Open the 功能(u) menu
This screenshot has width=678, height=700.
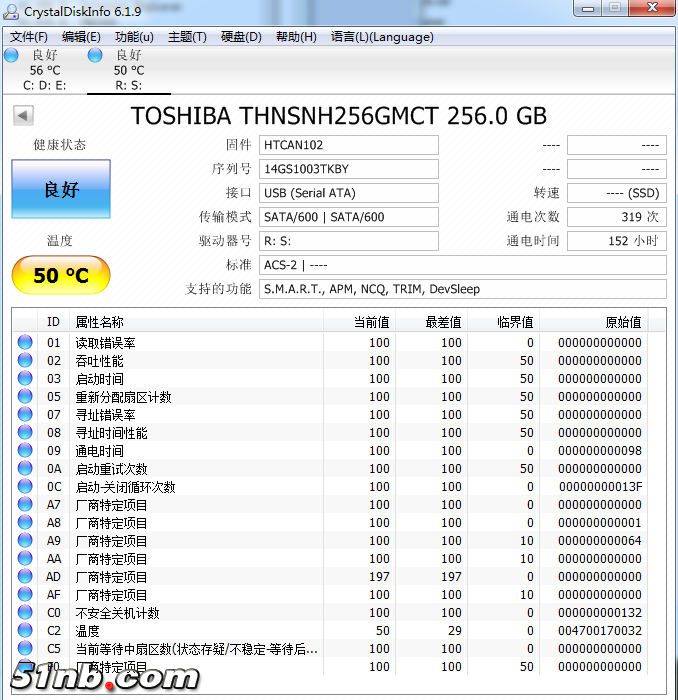134,37
